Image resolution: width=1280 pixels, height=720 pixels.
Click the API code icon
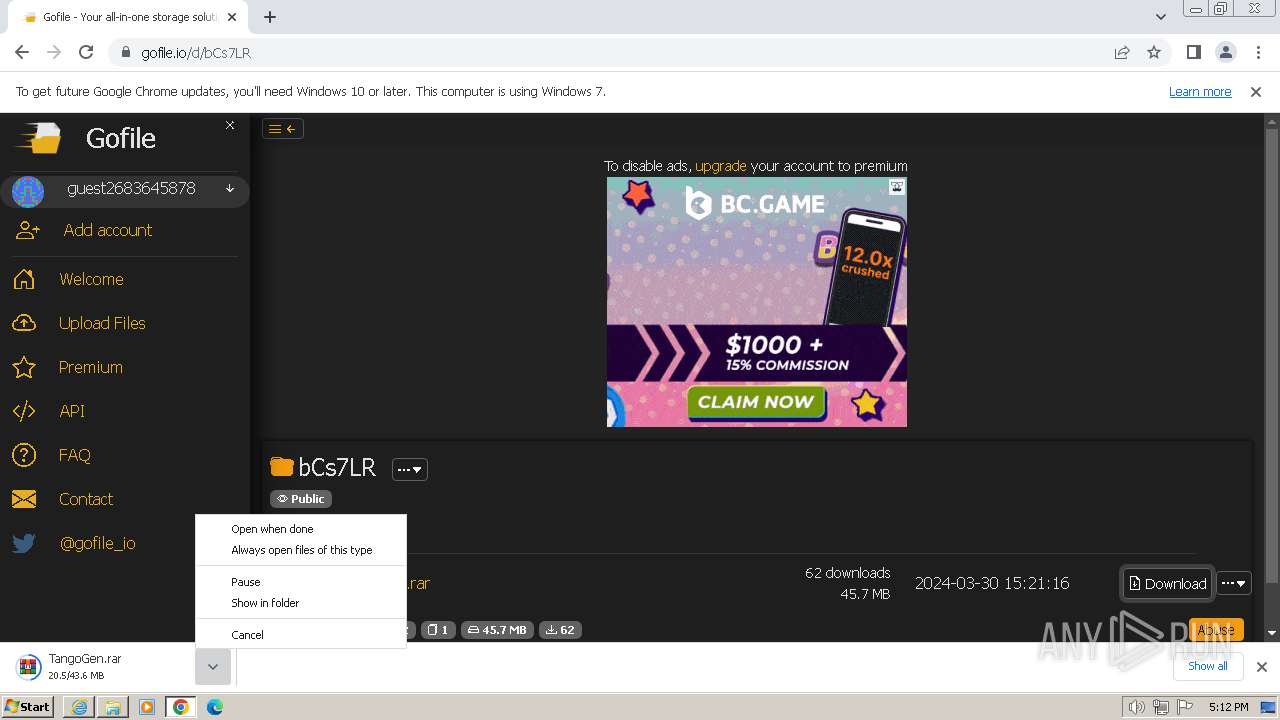coord(24,411)
